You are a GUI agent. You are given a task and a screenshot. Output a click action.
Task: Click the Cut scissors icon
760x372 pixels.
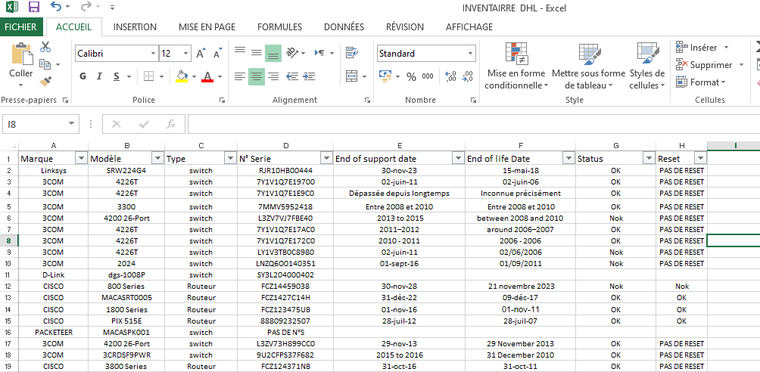coord(45,47)
